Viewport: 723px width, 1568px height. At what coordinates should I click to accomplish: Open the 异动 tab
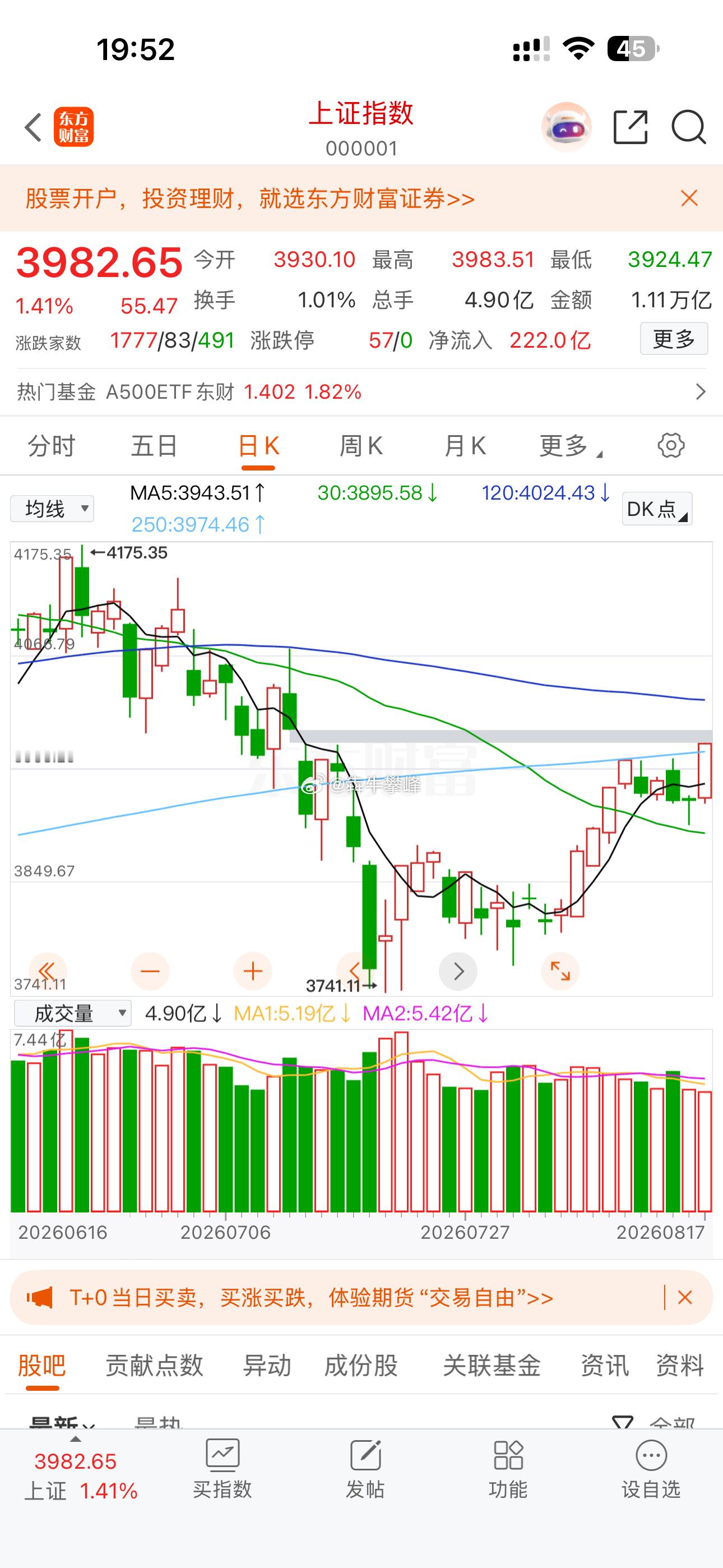267,1366
